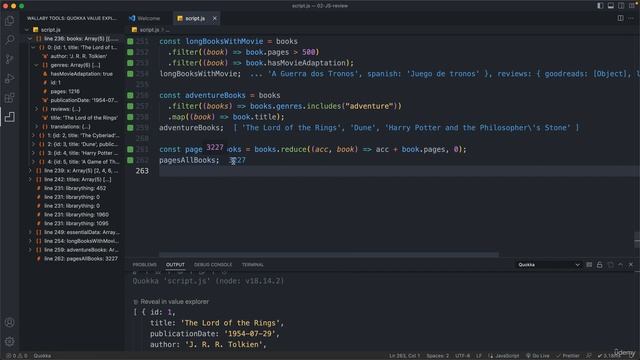
Task: Open the Run and Debug view
Action: click(x=9, y=78)
